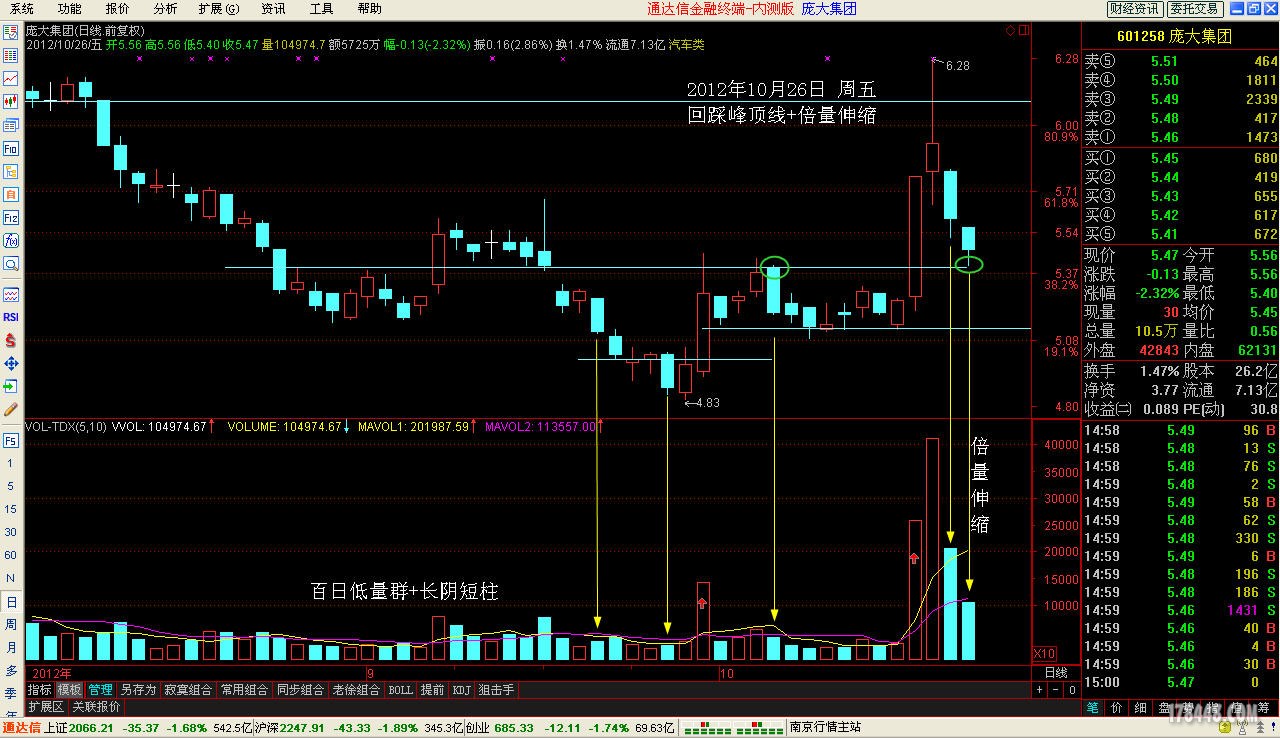
Task: Click the first quote-list icon in left toolbar
Action: click(10, 33)
